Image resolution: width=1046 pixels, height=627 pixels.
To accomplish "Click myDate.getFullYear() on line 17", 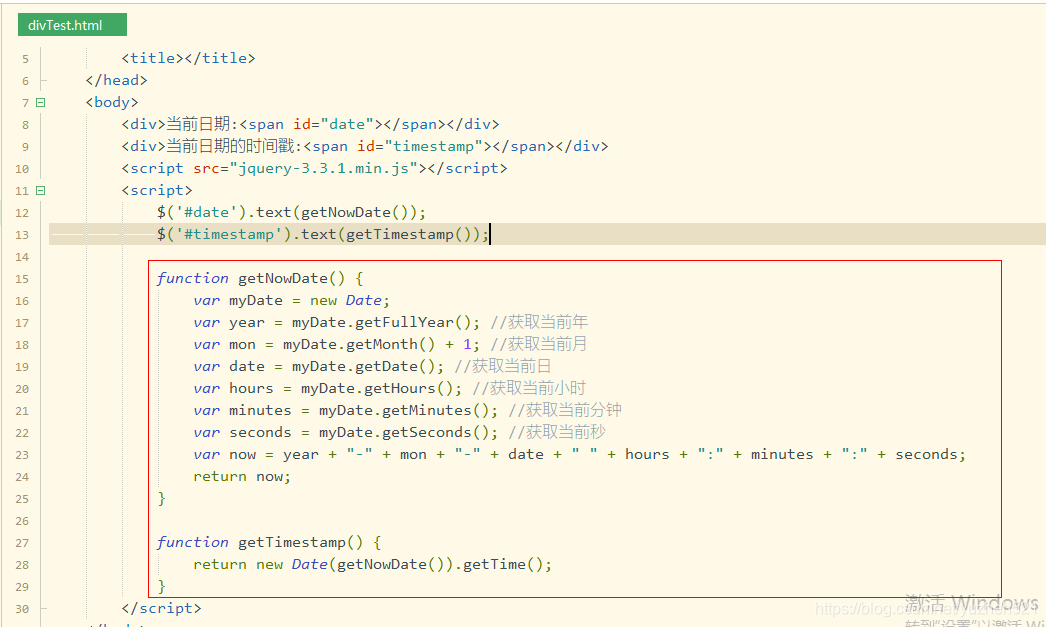I will (x=382, y=322).
